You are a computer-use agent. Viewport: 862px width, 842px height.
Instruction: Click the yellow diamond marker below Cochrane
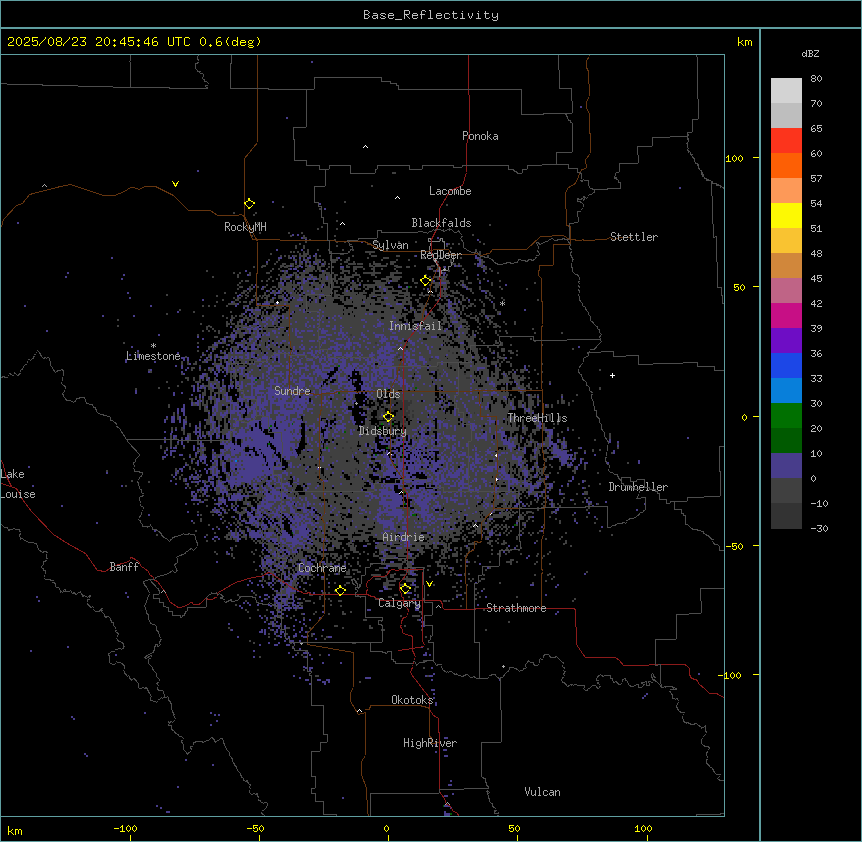(340, 590)
